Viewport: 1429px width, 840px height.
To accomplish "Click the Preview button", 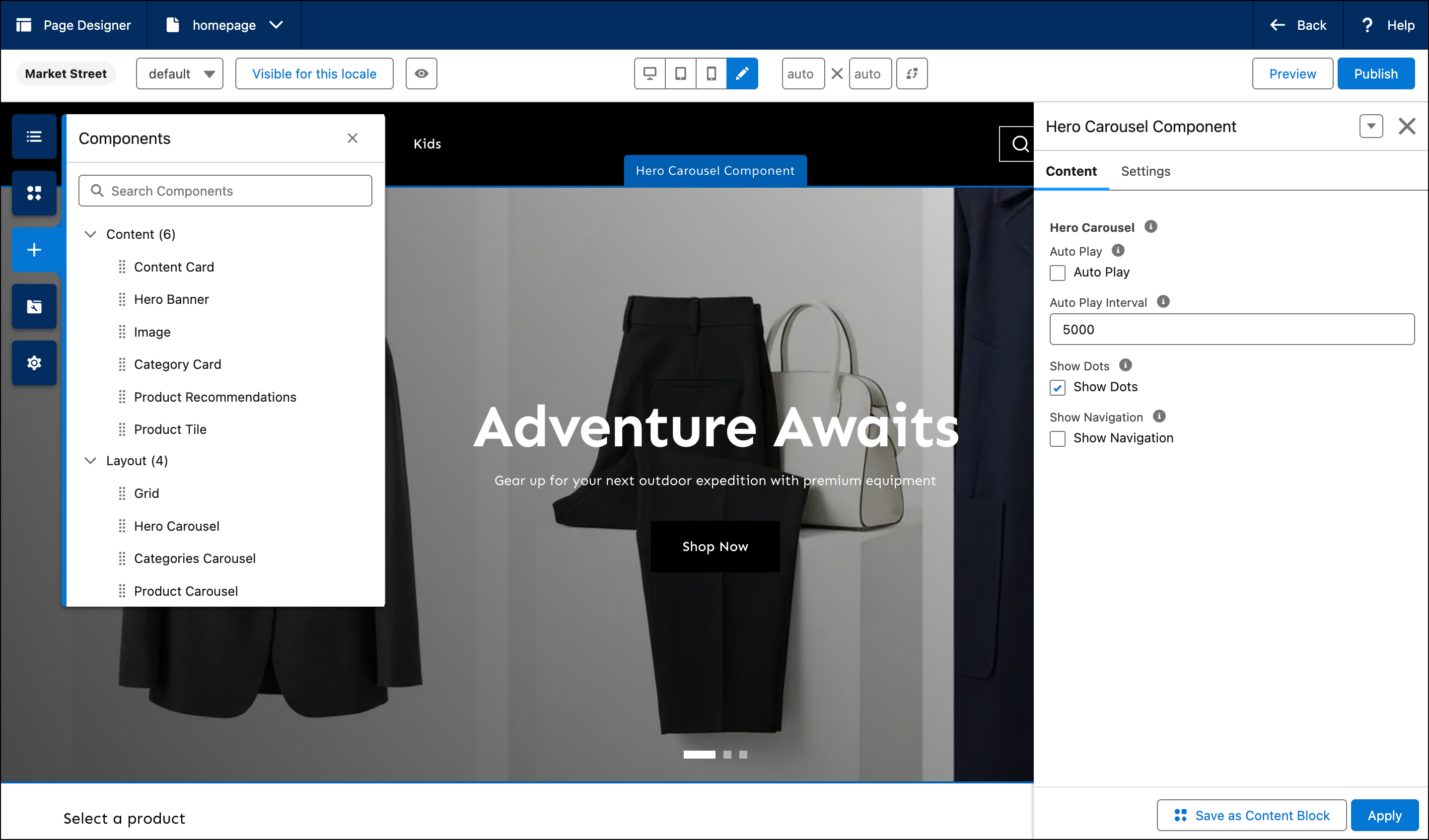I will pos(1292,73).
